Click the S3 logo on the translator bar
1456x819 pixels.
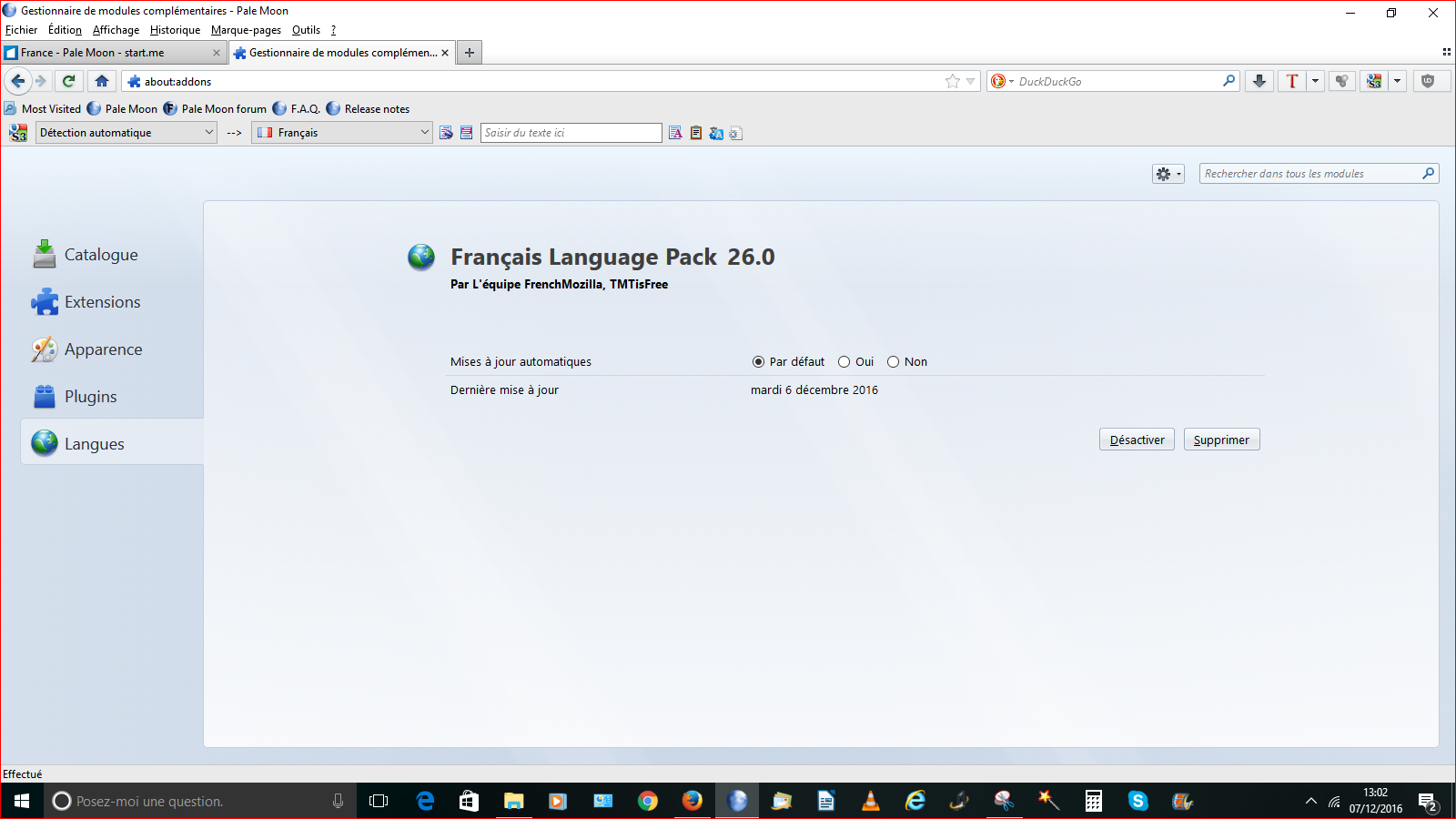pos(18,133)
